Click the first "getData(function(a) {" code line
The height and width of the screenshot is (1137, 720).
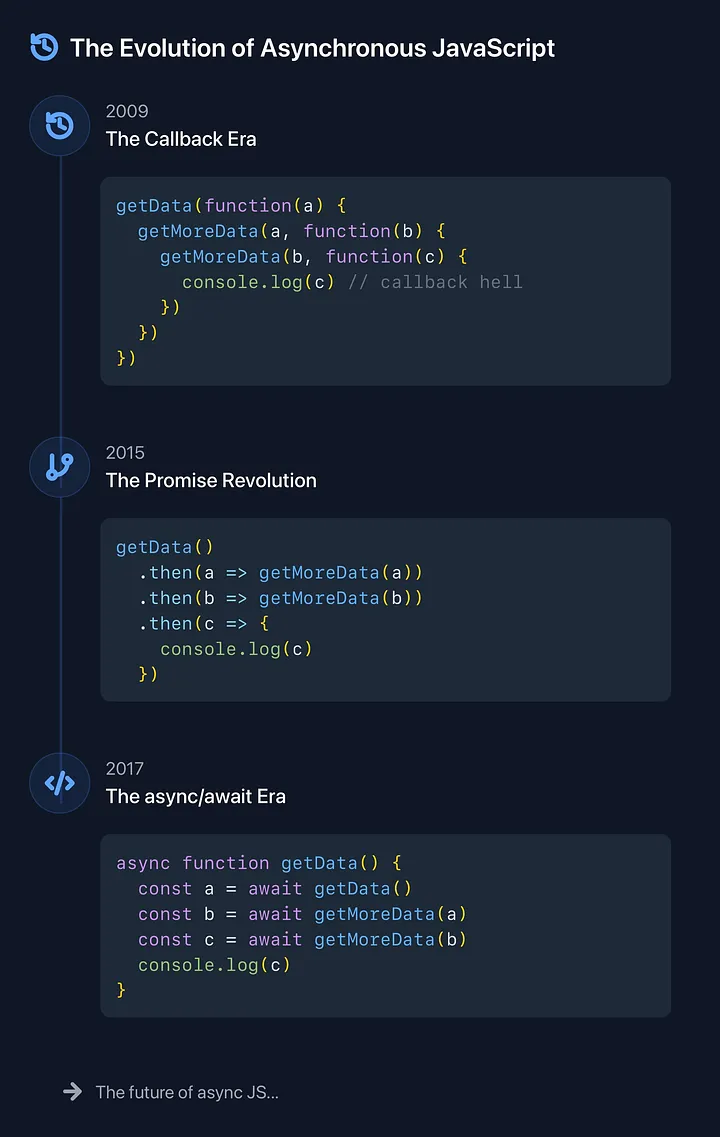pos(231,206)
